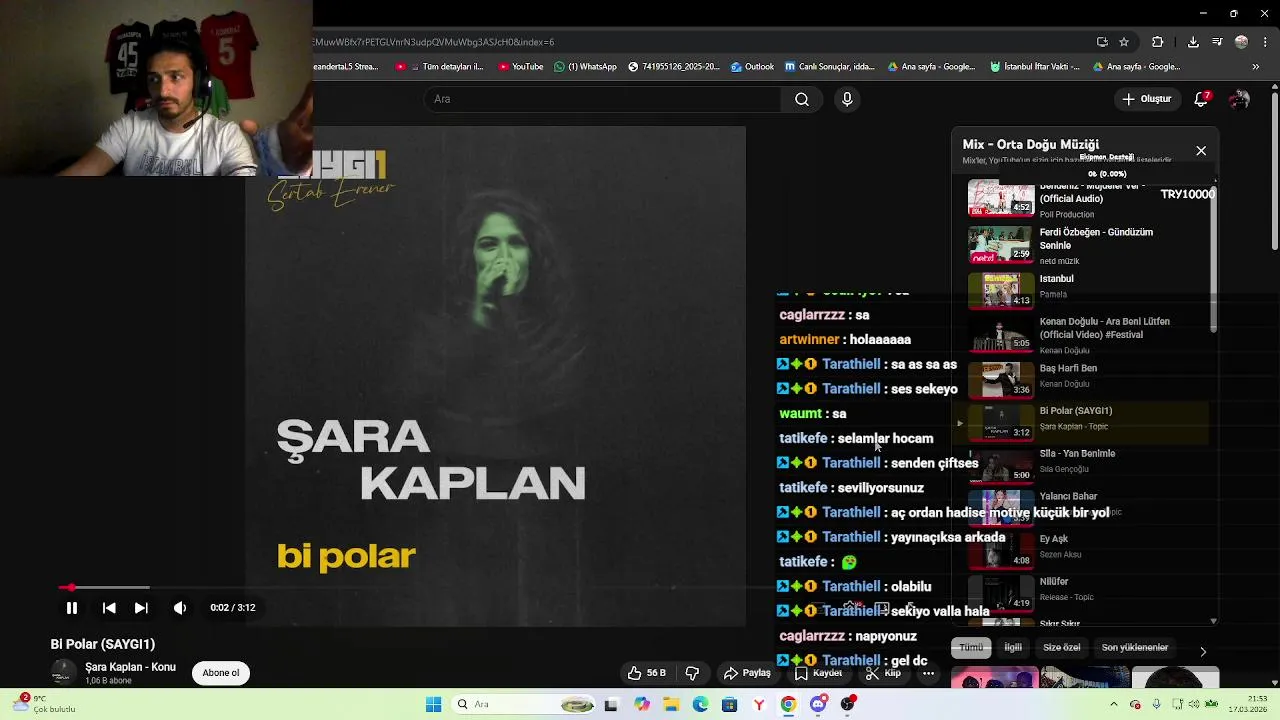The height and width of the screenshot is (720, 1280).
Task: Open File Explorer from taskbar
Action: [x=671, y=705]
